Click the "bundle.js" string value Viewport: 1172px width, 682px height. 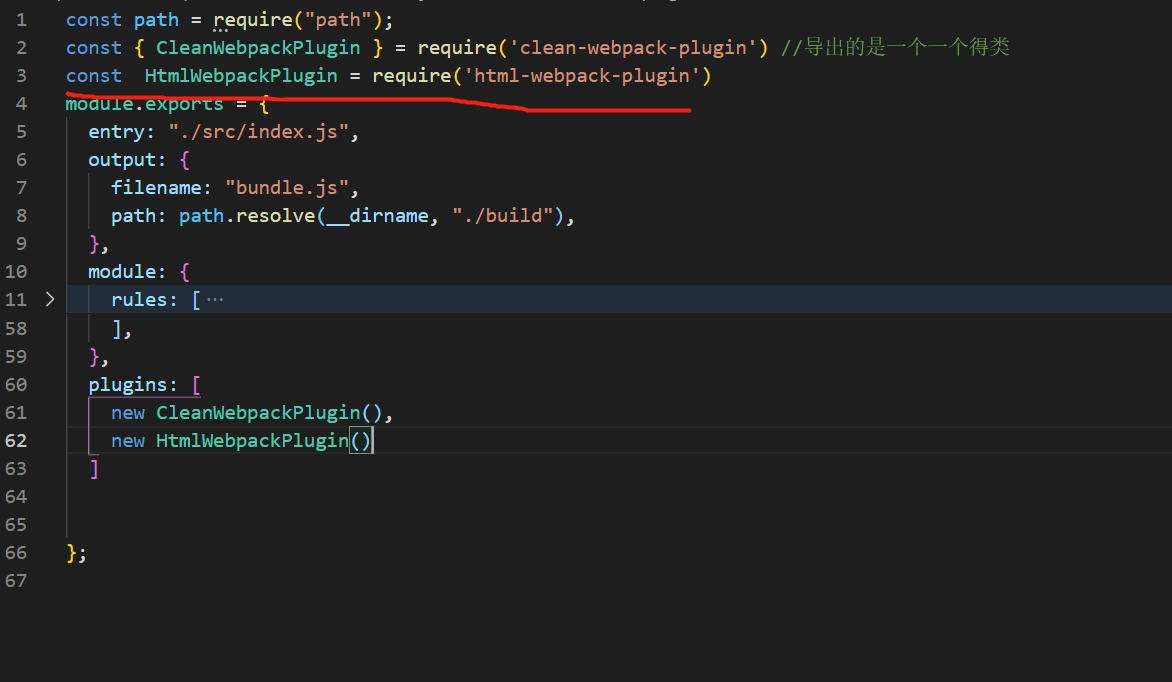[287, 188]
